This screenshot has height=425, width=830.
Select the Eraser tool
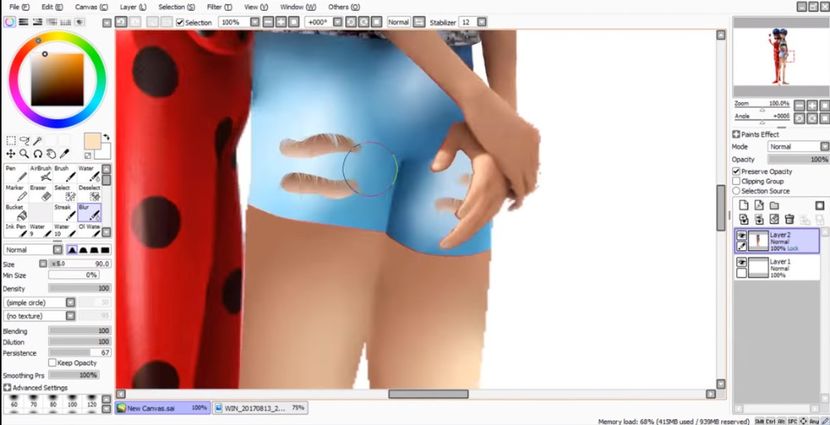40,193
